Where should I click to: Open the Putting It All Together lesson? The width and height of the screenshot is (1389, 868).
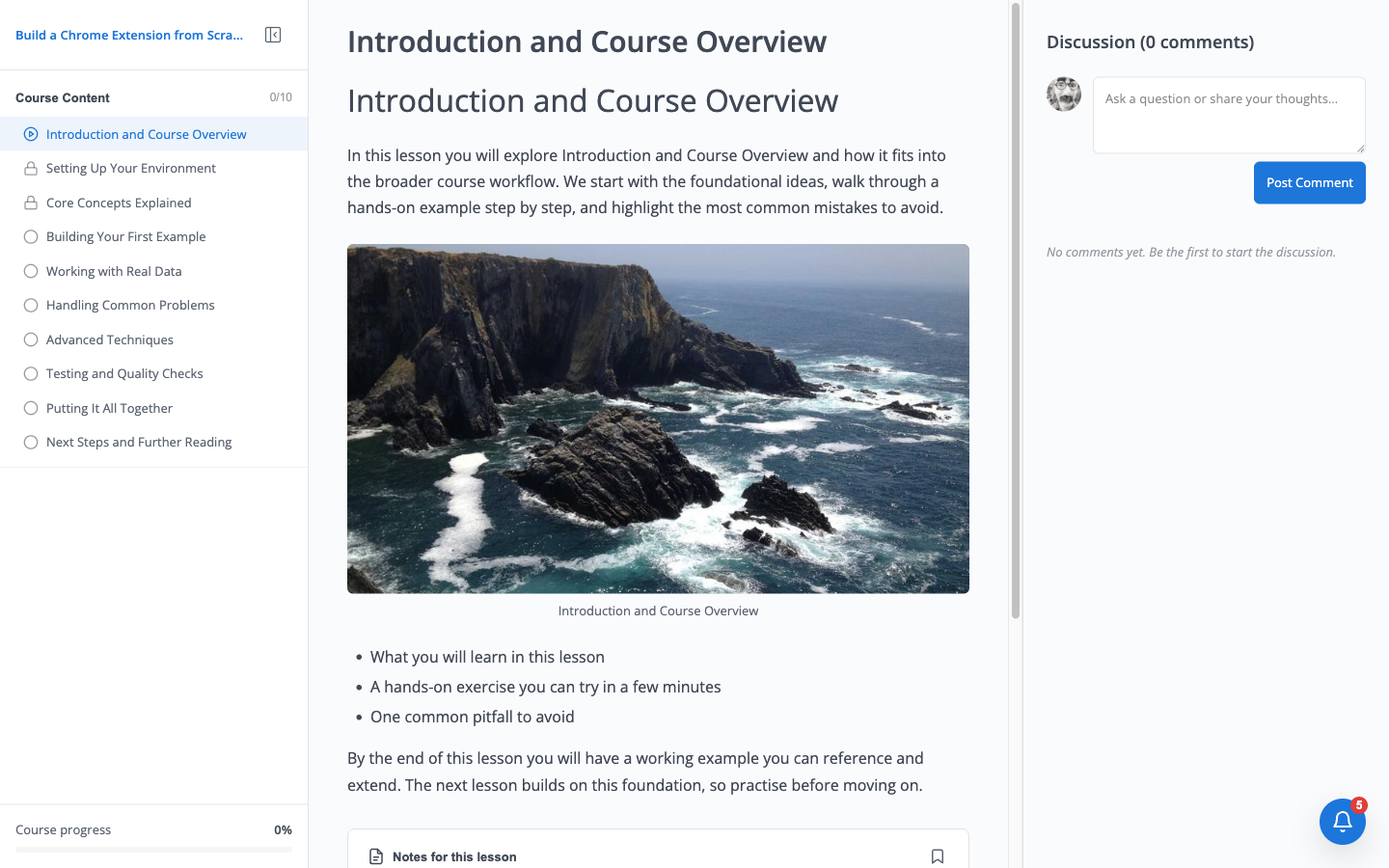point(154,408)
